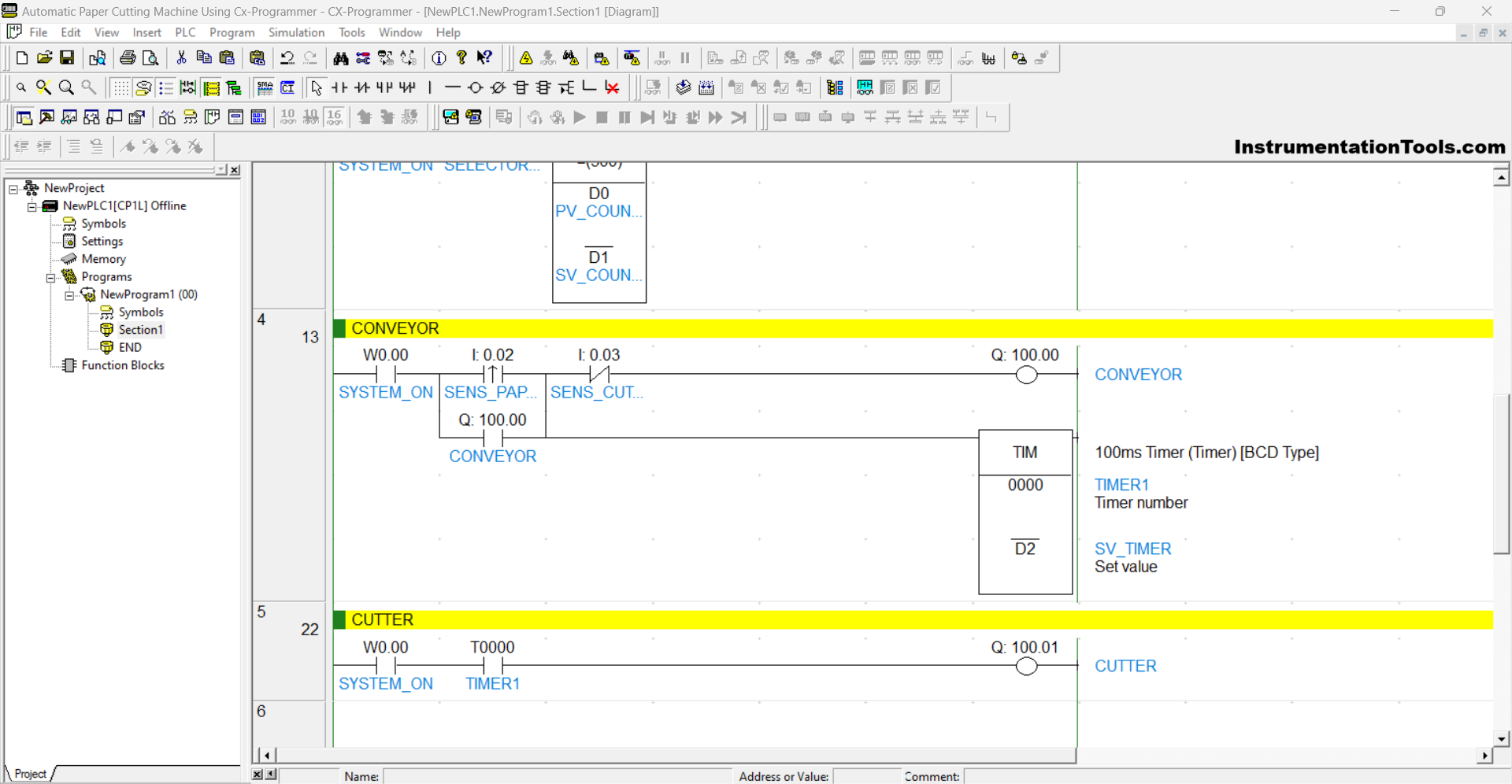1512x784 pixels.
Task: Click the horizontal scrollbar left arrow
Action: [x=267, y=756]
